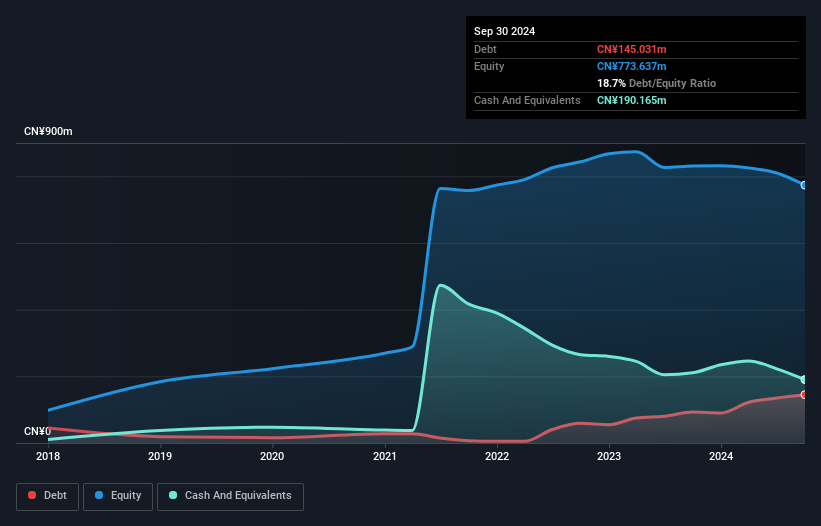Screen dimensions: 821x526
Task: Click Equity value CN¥773.637m in tooltip
Action: pyautogui.click(x=631, y=66)
